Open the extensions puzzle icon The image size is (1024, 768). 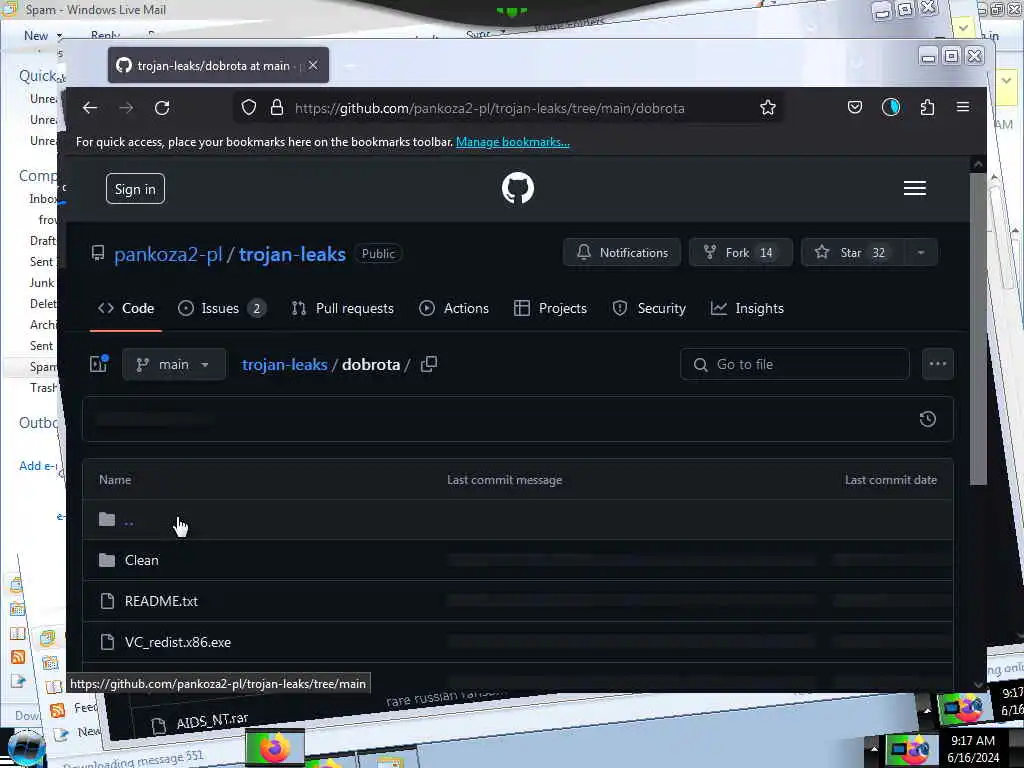[x=927, y=107]
